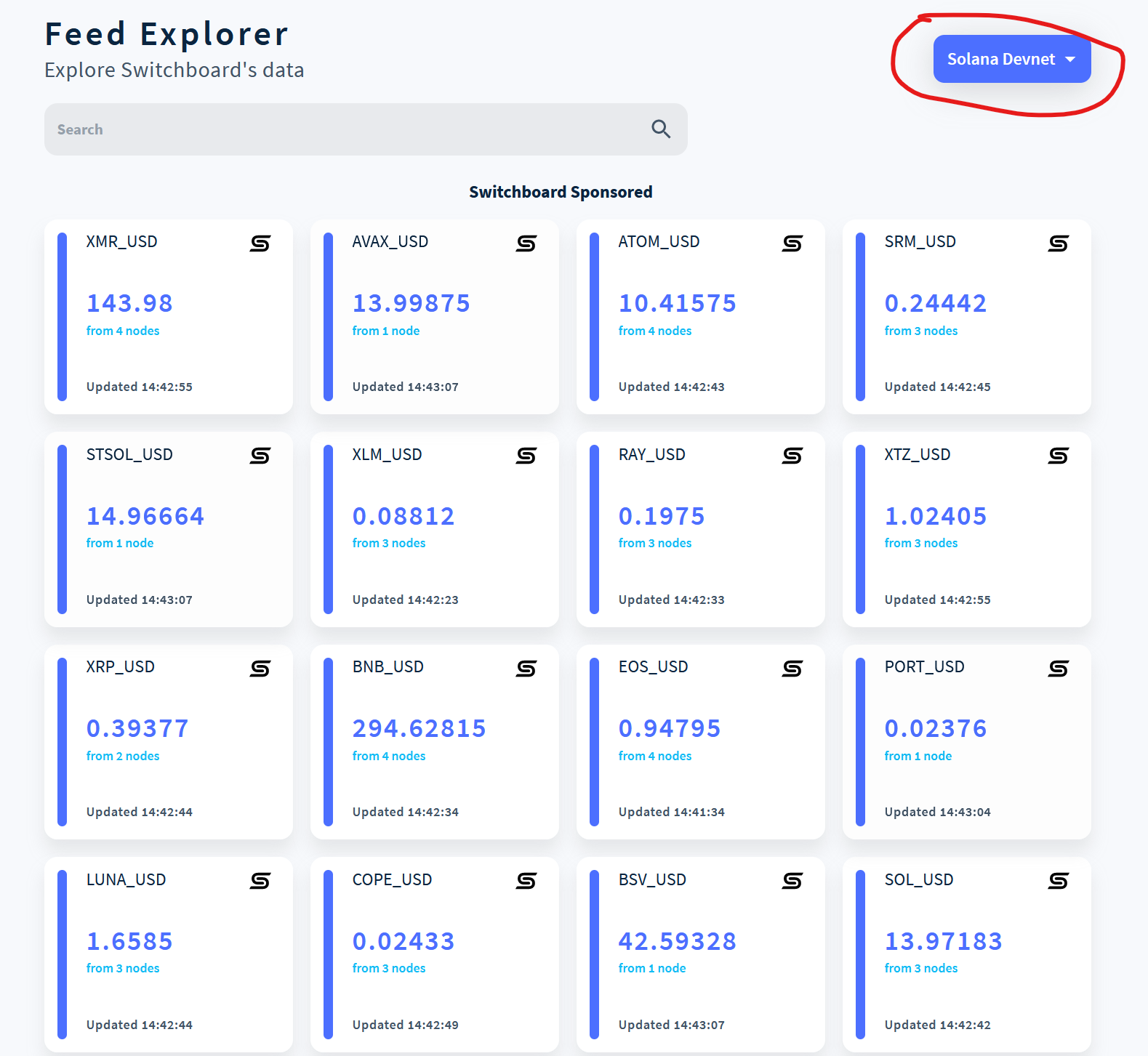Click the Switchboard logo on SRM_USD card

pyautogui.click(x=1059, y=243)
